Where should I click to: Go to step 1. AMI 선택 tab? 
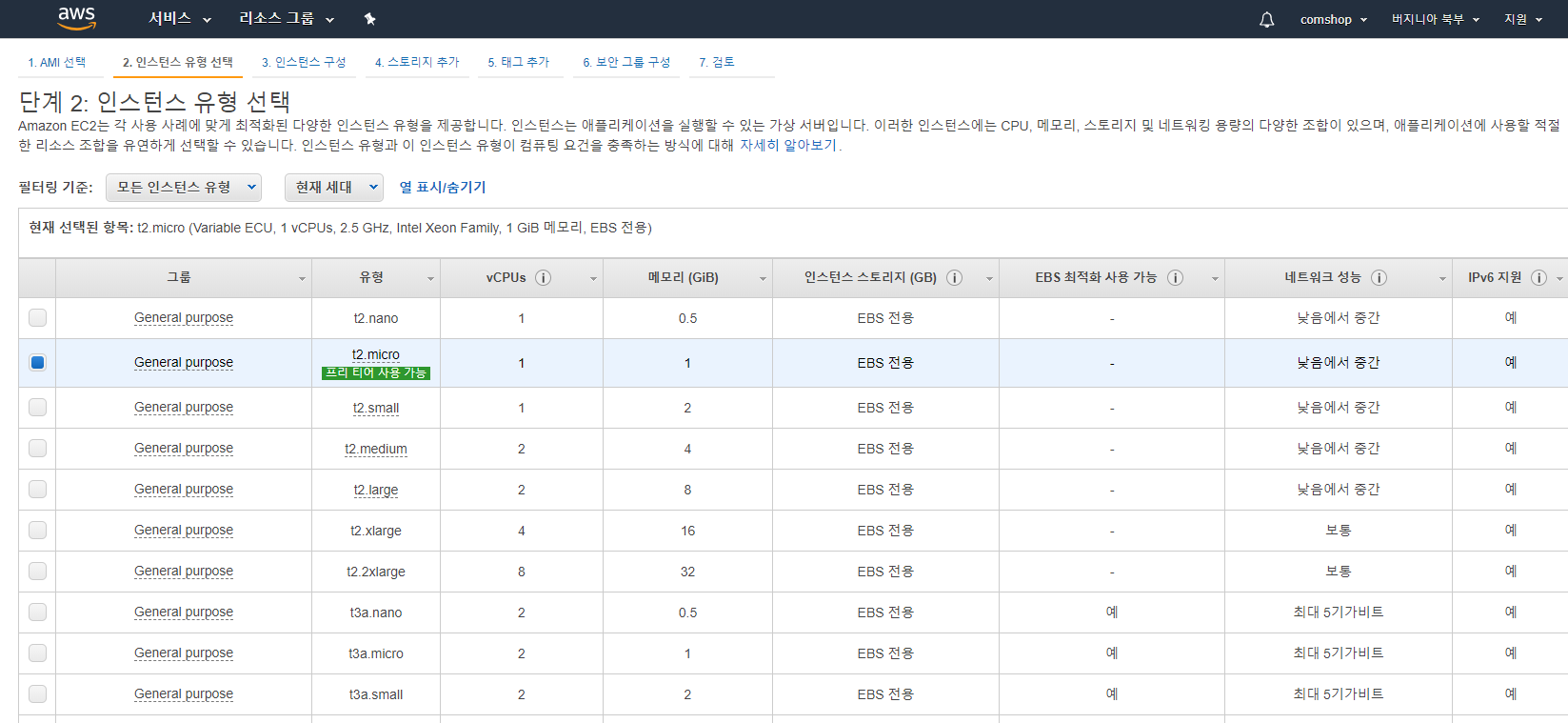pyautogui.click(x=57, y=62)
